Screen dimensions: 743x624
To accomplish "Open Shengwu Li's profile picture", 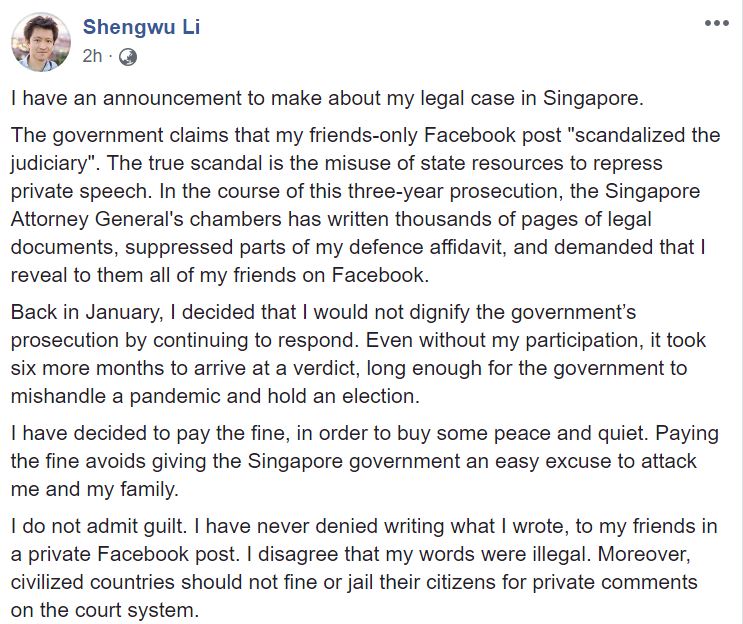I will [40, 43].
